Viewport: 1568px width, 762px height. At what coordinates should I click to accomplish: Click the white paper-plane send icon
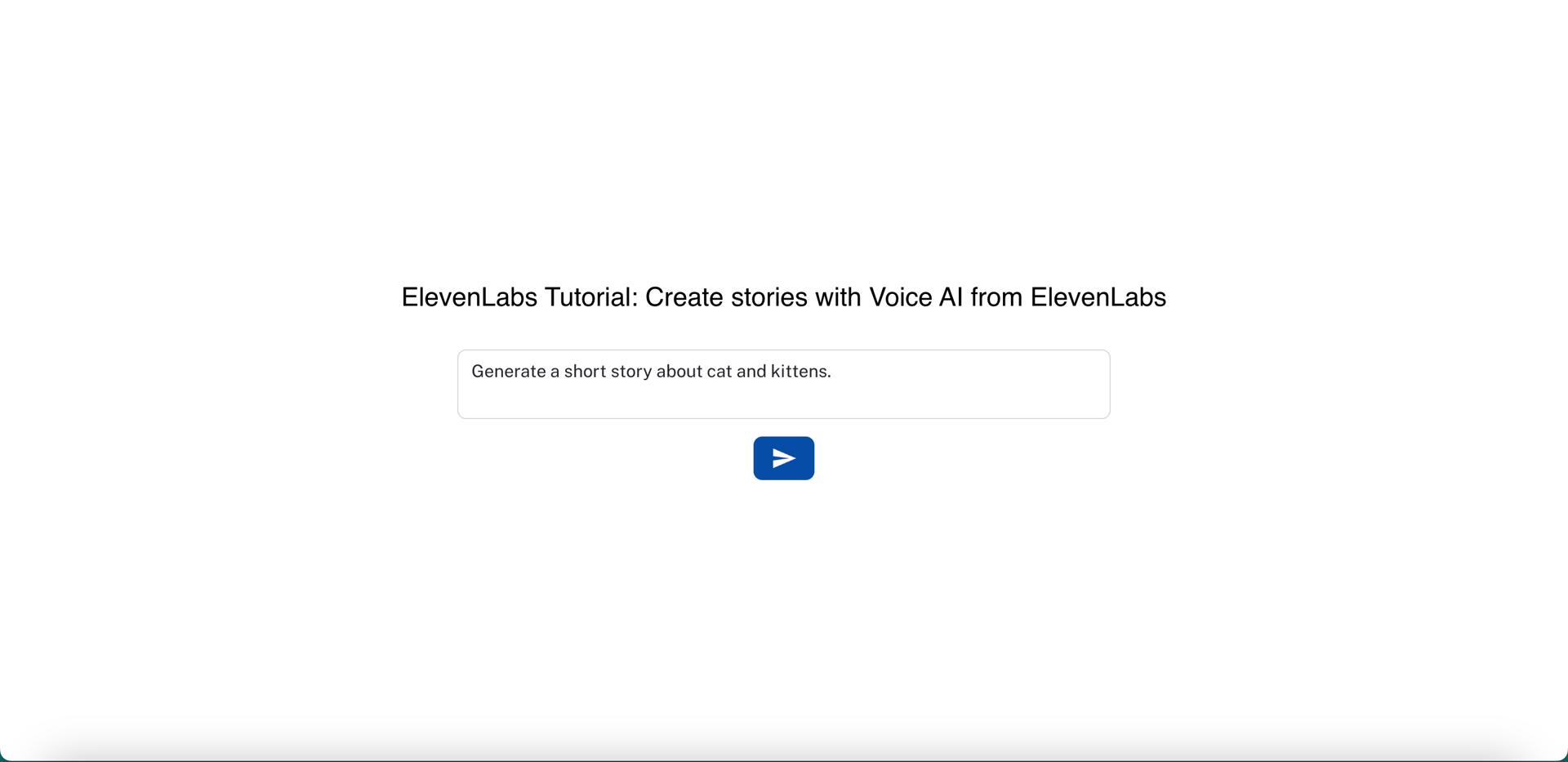pyautogui.click(x=784, y=458)
